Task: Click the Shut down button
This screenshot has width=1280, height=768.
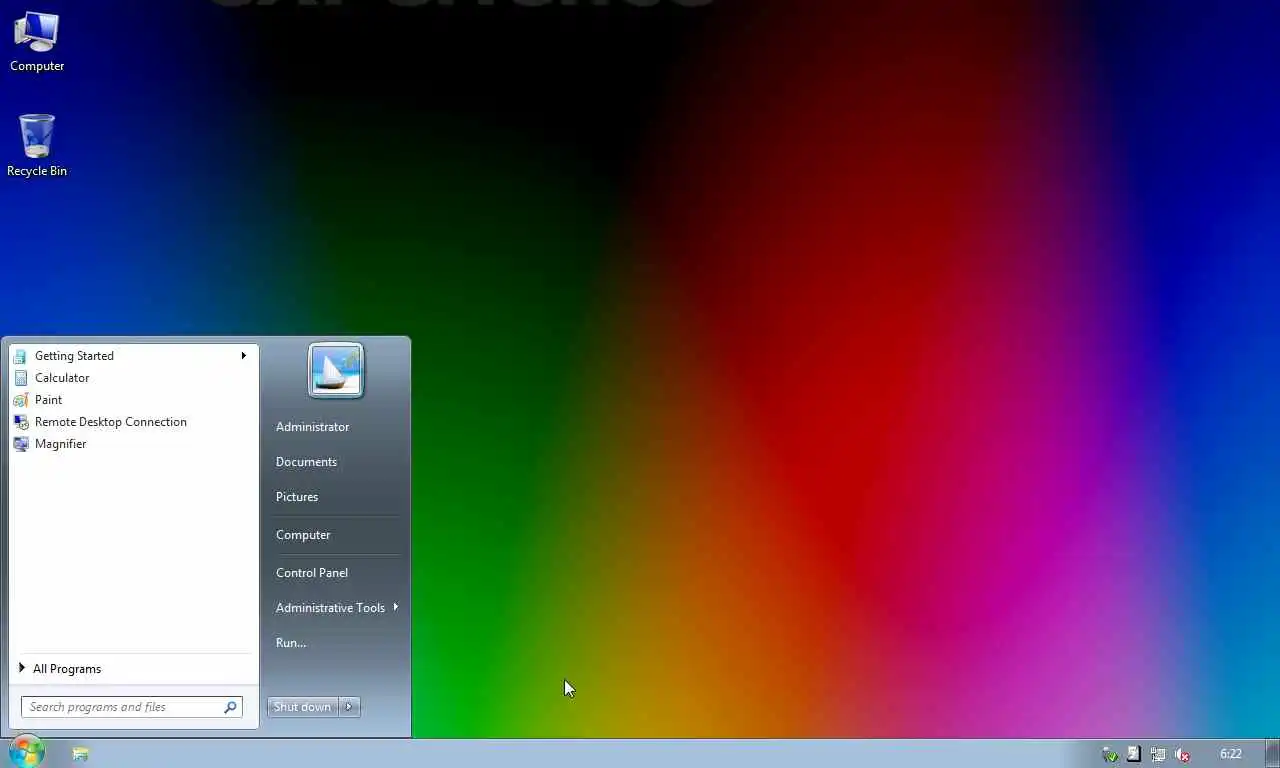Action: tap(303, 707)
